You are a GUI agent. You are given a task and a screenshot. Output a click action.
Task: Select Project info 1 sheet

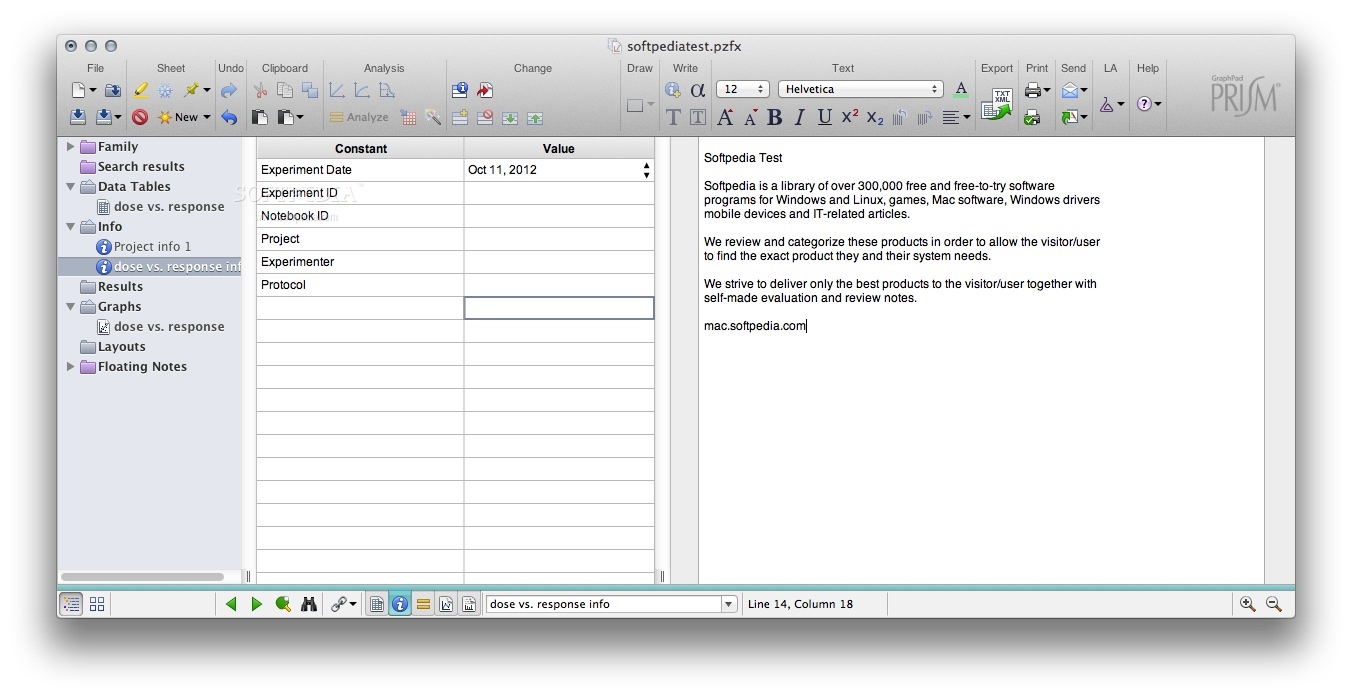point(152,246)
